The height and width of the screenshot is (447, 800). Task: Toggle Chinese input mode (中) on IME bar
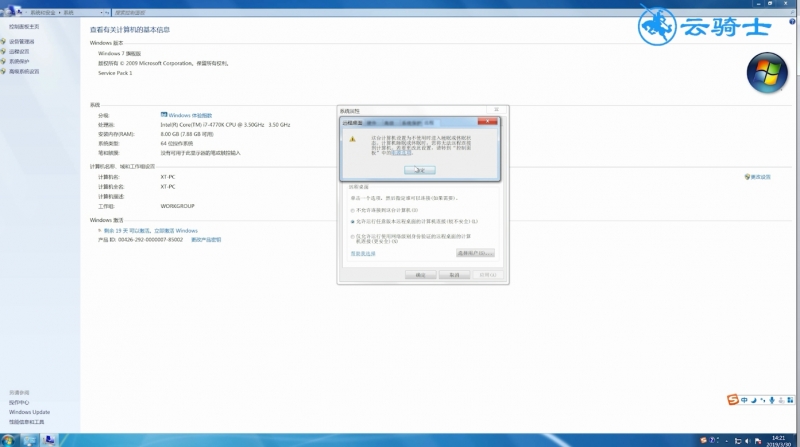[744, 400]
